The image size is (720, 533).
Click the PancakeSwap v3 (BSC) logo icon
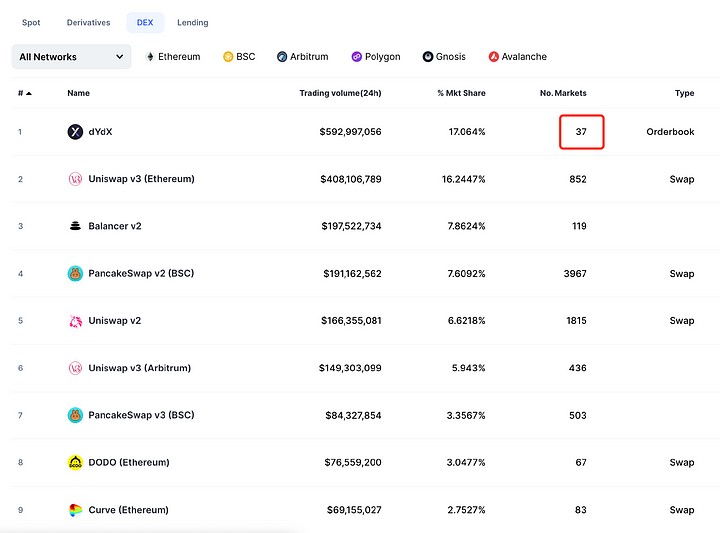point(75,415)
